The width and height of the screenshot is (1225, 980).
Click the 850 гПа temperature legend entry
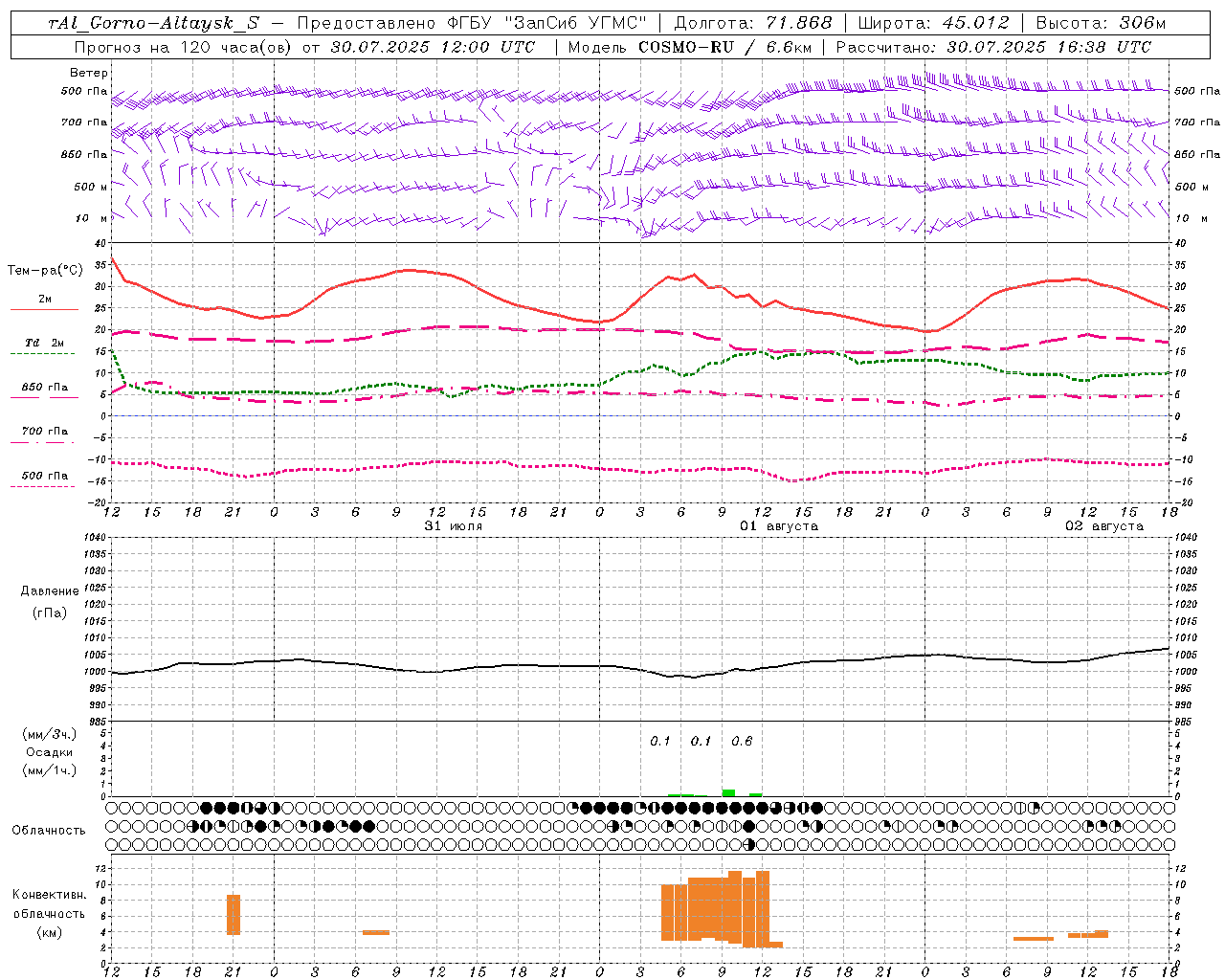(45, 388)
